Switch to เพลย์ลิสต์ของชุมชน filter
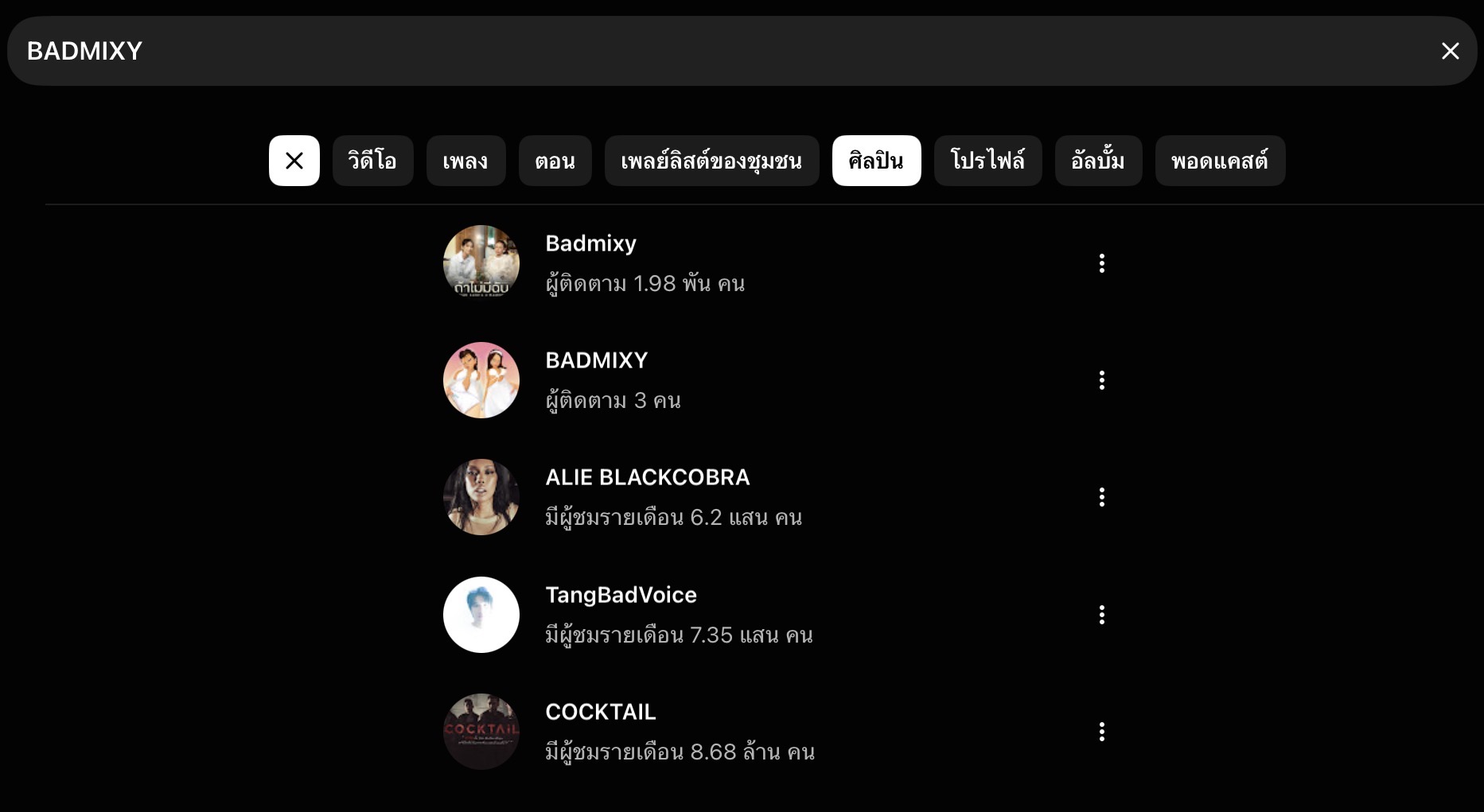 [x=712, y=161]
